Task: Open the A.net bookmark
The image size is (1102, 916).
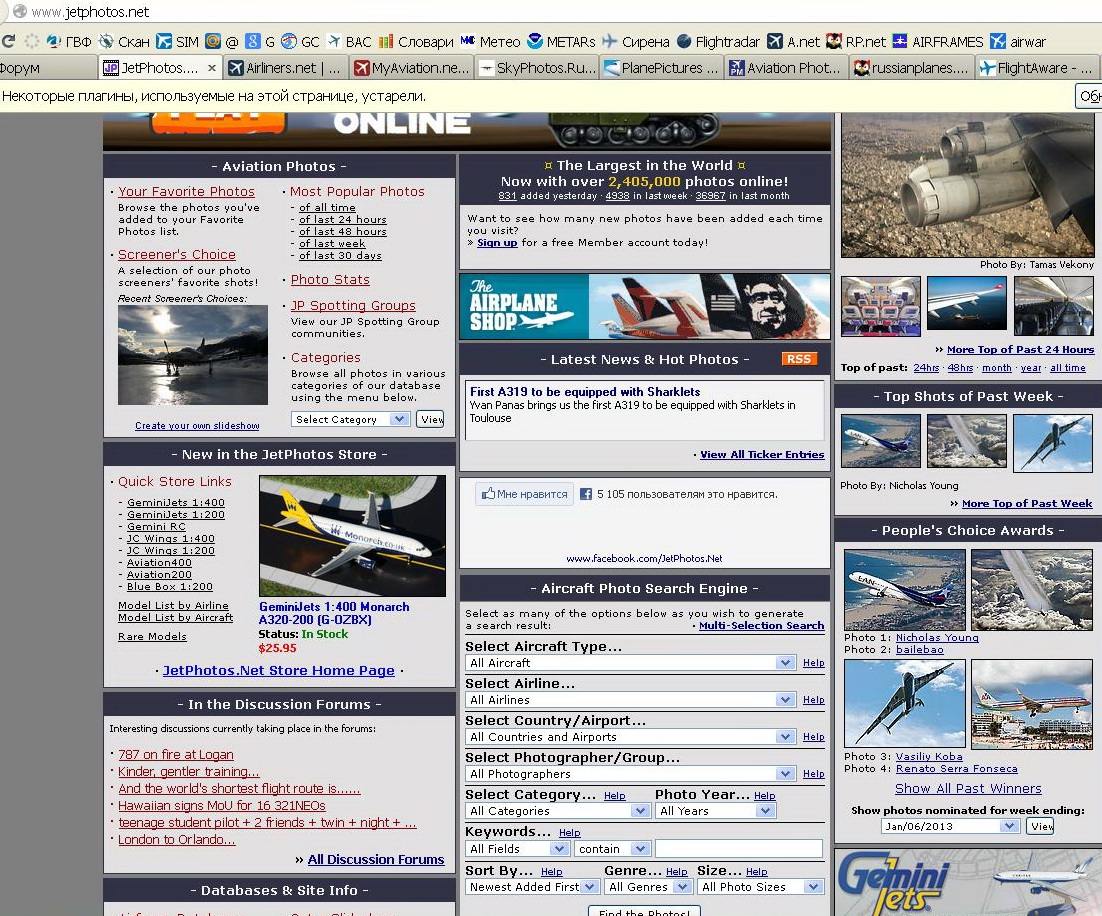Action: [793, 41]
